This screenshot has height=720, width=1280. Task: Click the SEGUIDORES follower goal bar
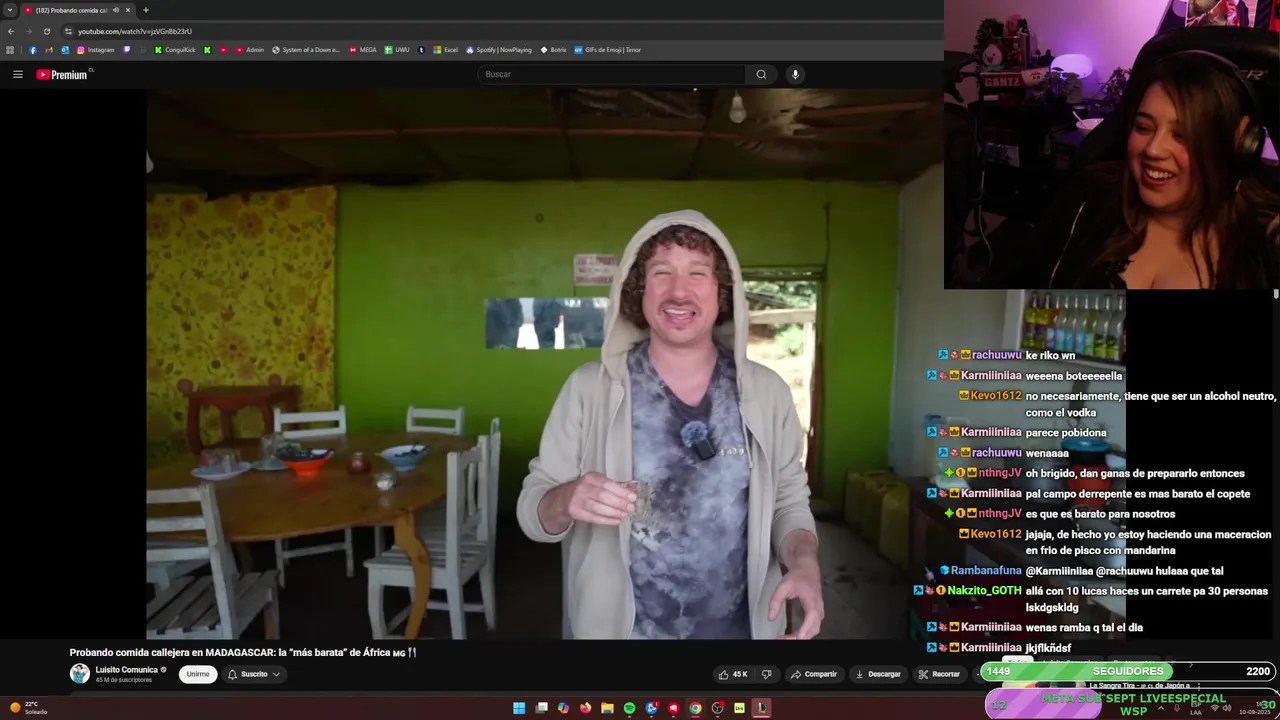tap(1128, 671)
